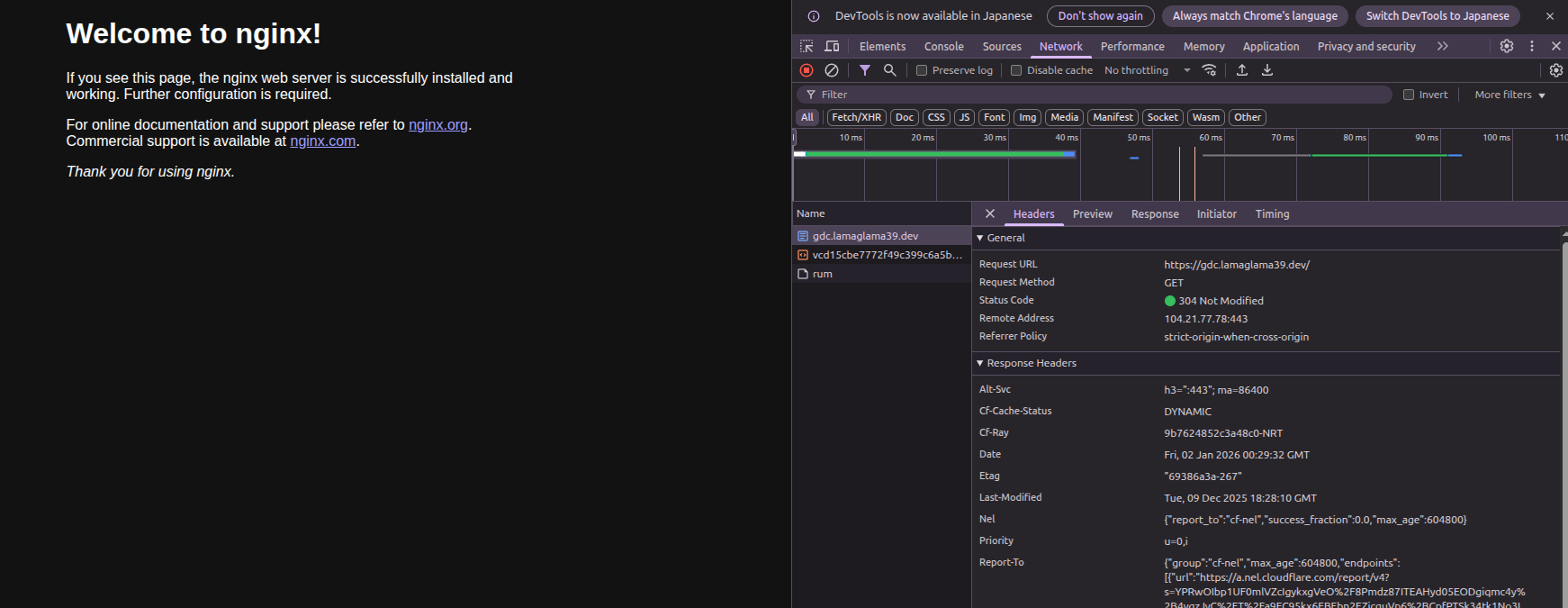
Task: Click the info icon in notification bar
Action: tap(814, 16)
